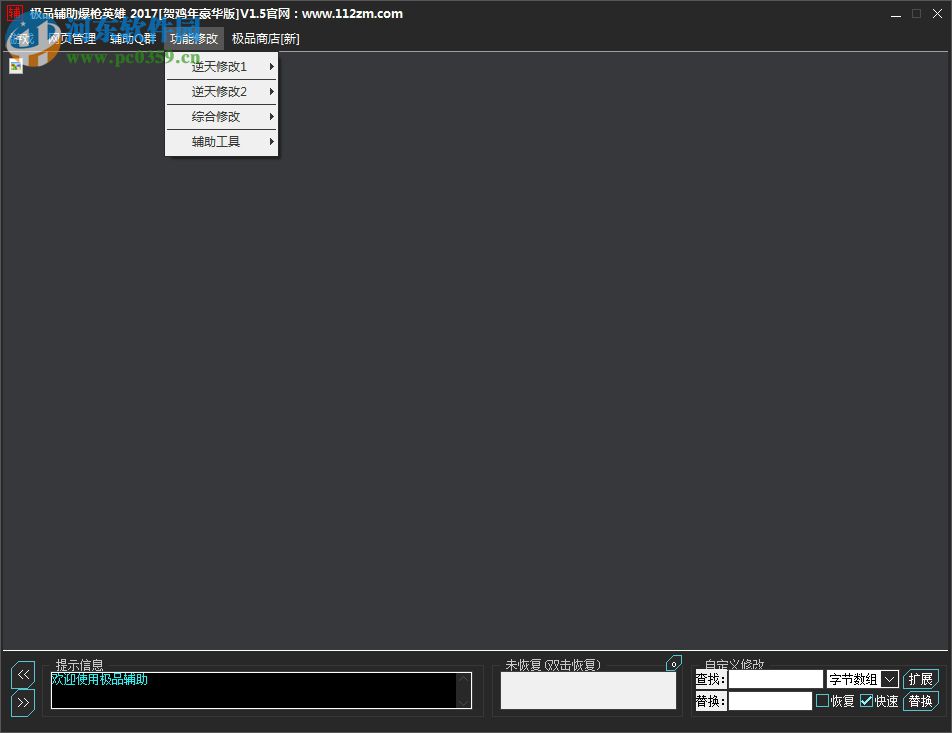
Task: Click scroll down arrow in 提示信息 box
Action: click(x=463, y=702)
